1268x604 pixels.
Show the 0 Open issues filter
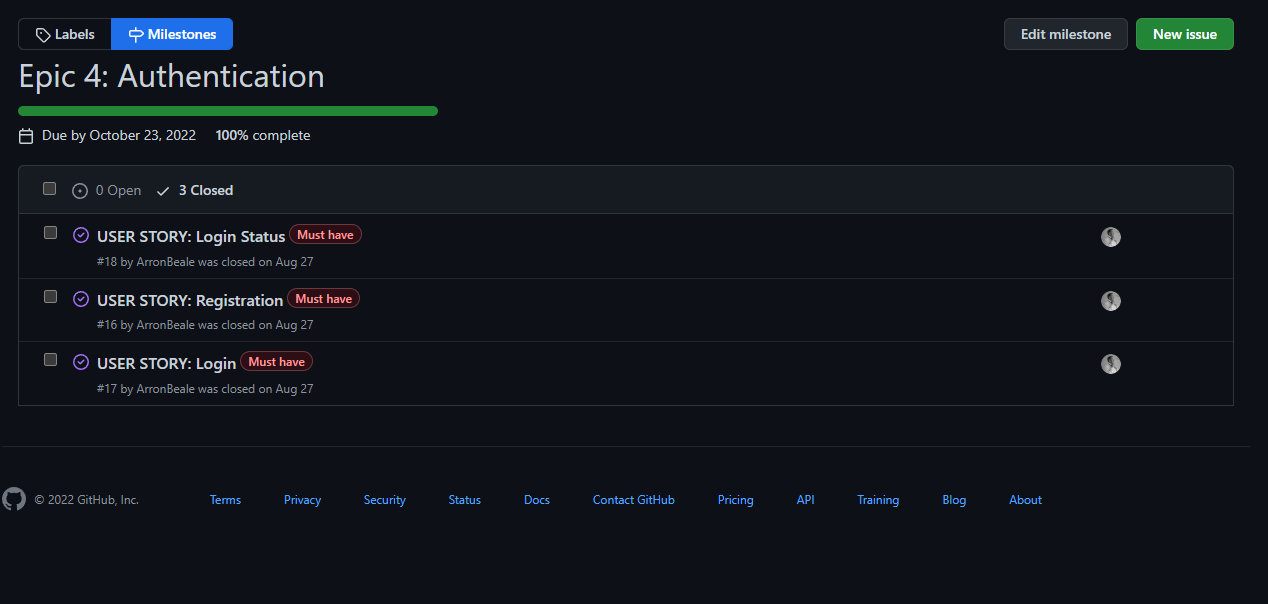coord(107,190)
